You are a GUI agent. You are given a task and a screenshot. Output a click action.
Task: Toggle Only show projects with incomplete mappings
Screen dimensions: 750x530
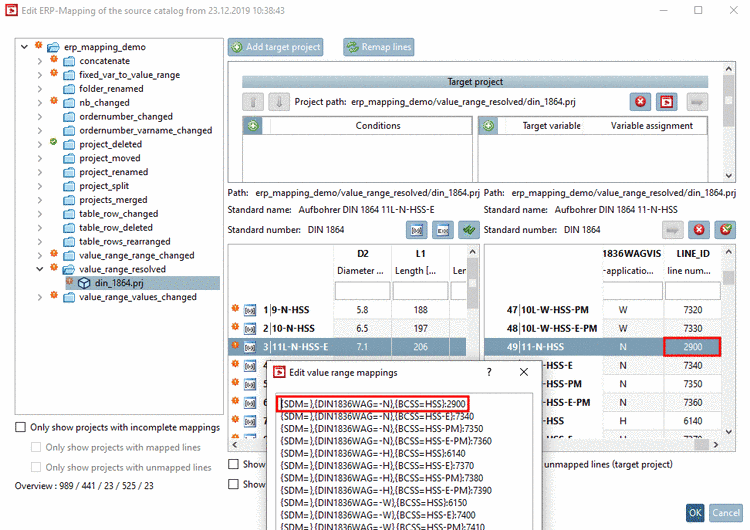21,427
